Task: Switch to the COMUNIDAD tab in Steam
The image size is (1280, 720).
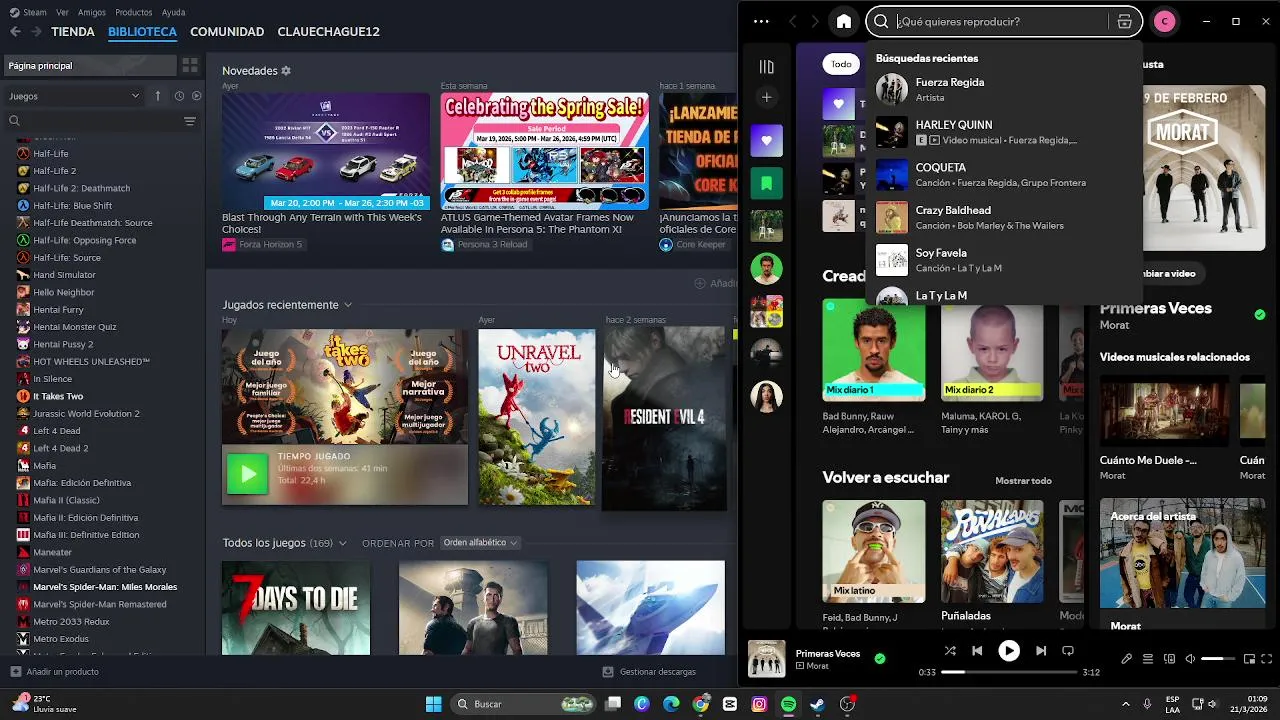Action: 227,32
